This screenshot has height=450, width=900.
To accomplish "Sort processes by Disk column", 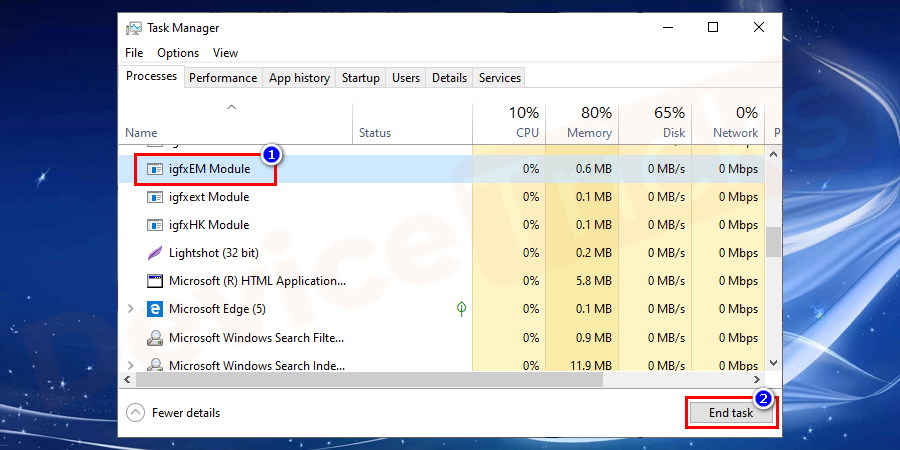I will (x=655, y=123).
